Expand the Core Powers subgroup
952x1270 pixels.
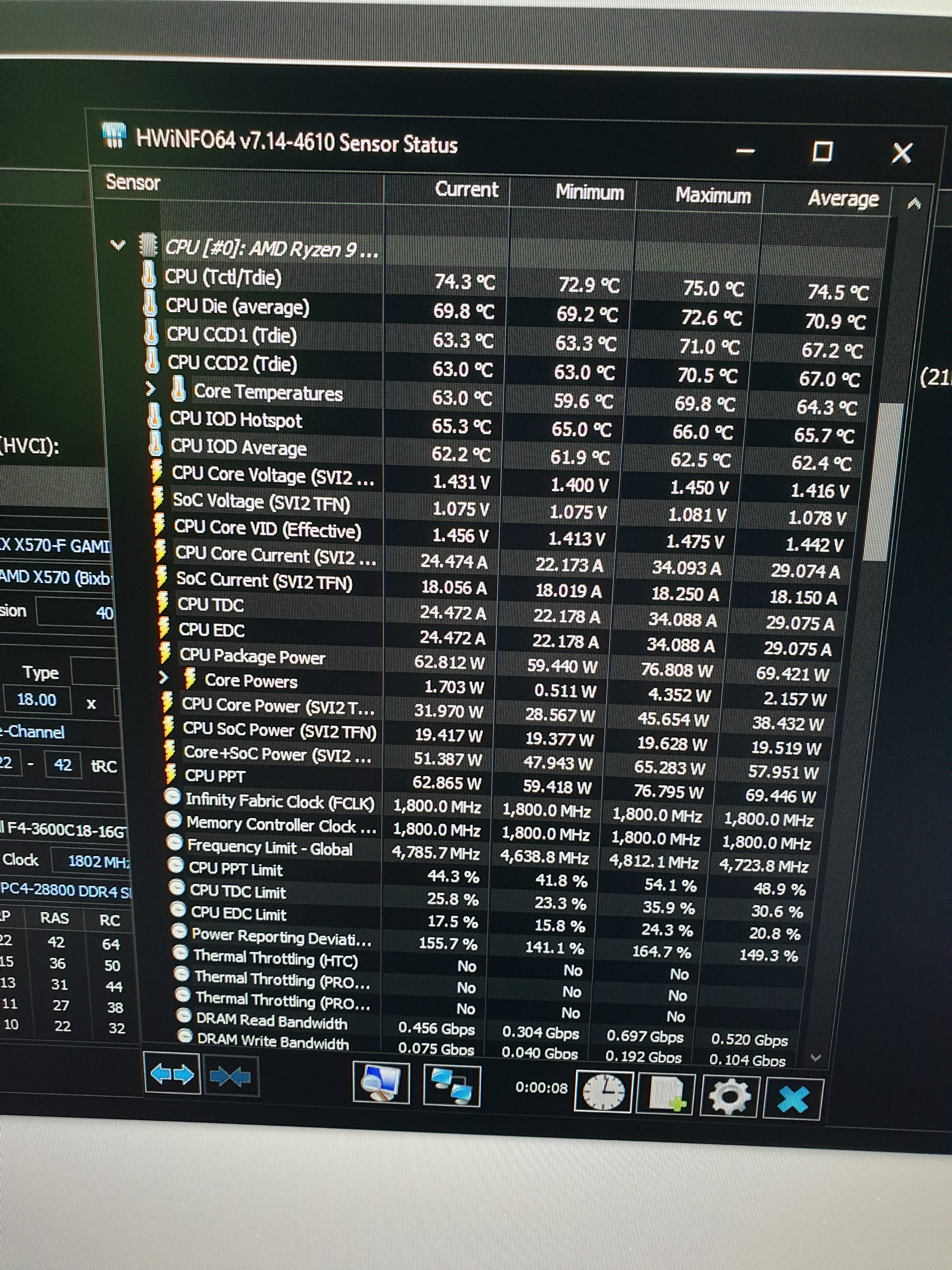pyautogui.click(x=163, y=678)
